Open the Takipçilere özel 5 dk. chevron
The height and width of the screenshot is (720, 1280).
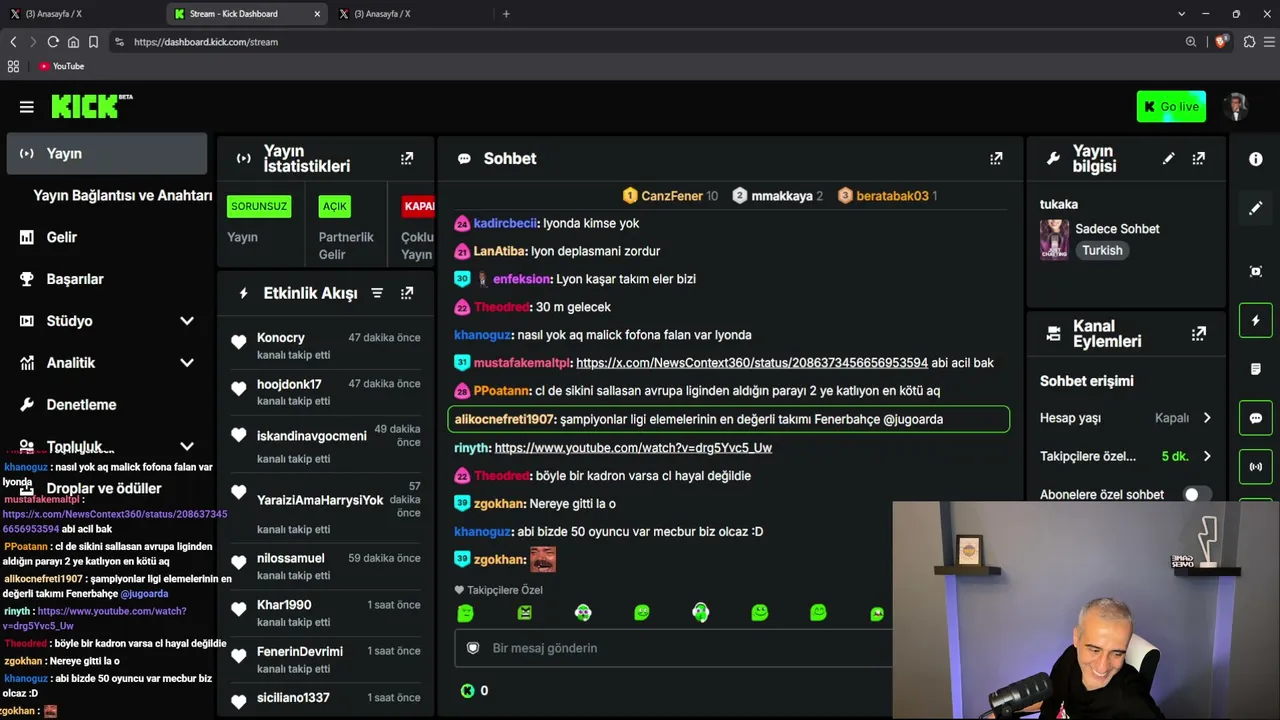click(x=1207, y=456)
